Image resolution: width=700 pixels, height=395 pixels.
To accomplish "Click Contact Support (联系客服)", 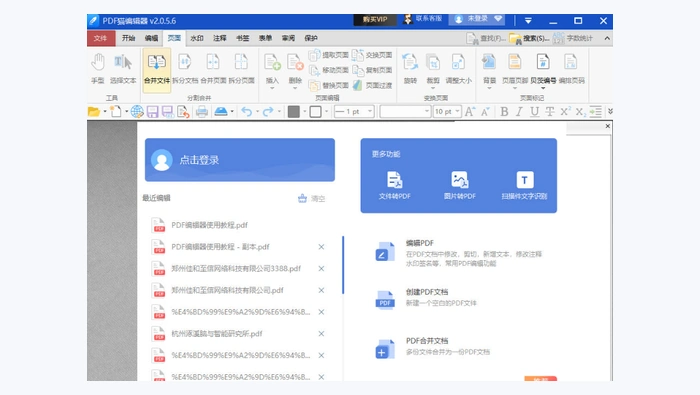I will click(423, 19).
